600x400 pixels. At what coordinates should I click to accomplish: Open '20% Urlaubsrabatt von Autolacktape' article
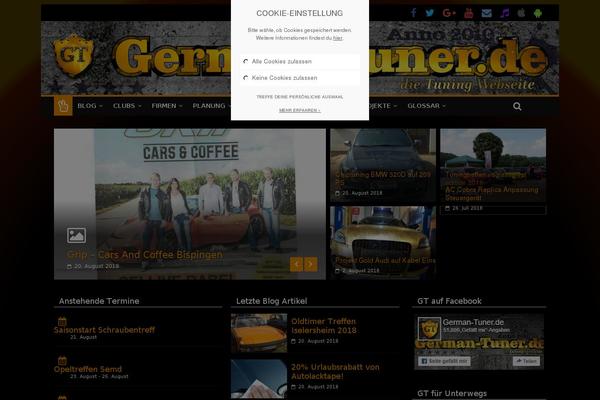click(x=335, y=371)
